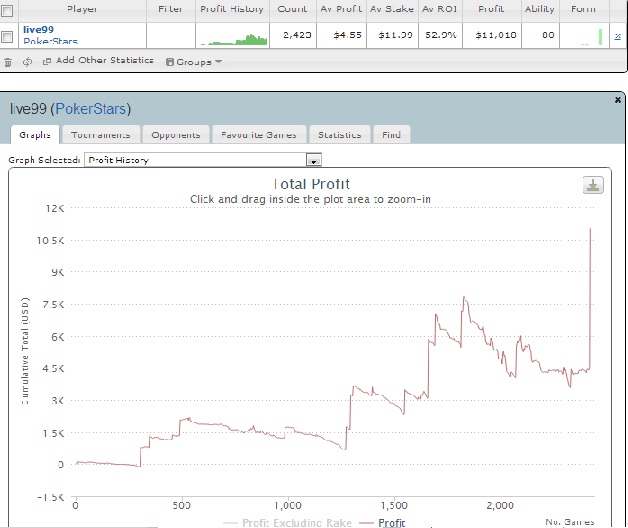Click the Profit History combo box
628x528 pixels.
[203, 160]
